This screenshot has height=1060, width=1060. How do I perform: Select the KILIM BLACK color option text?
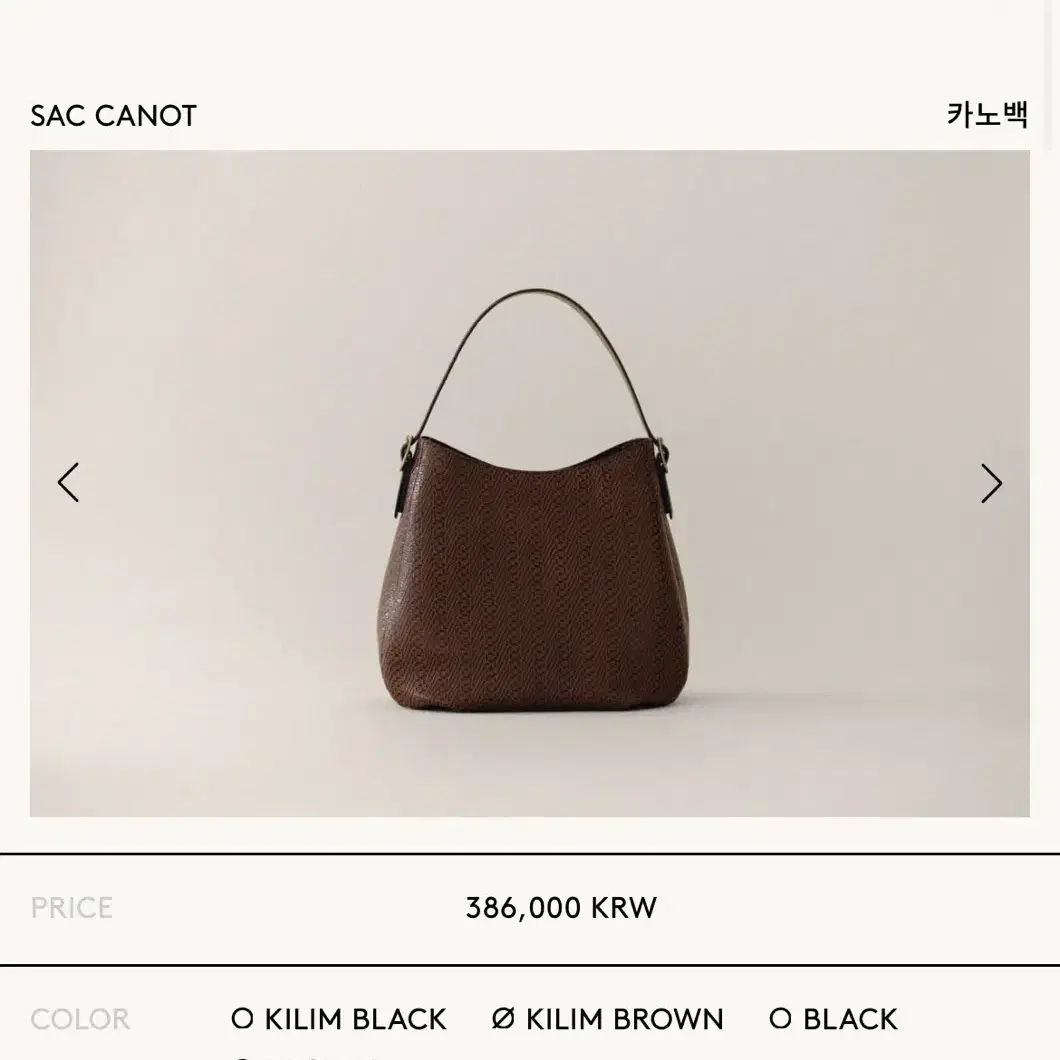[355, 1019]
